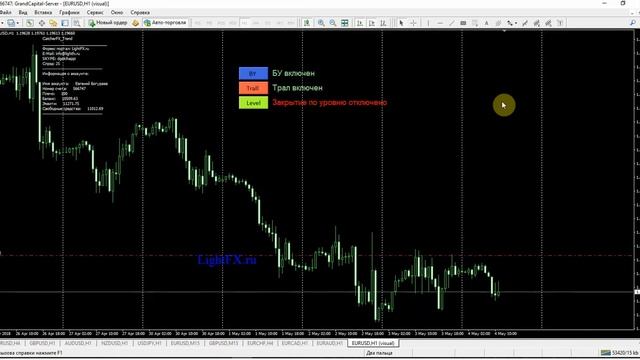Open the Navigator yellow folder icon
The height and width of the screenshot is (360, 640).
pyautogui.click(x=53, y=23)
